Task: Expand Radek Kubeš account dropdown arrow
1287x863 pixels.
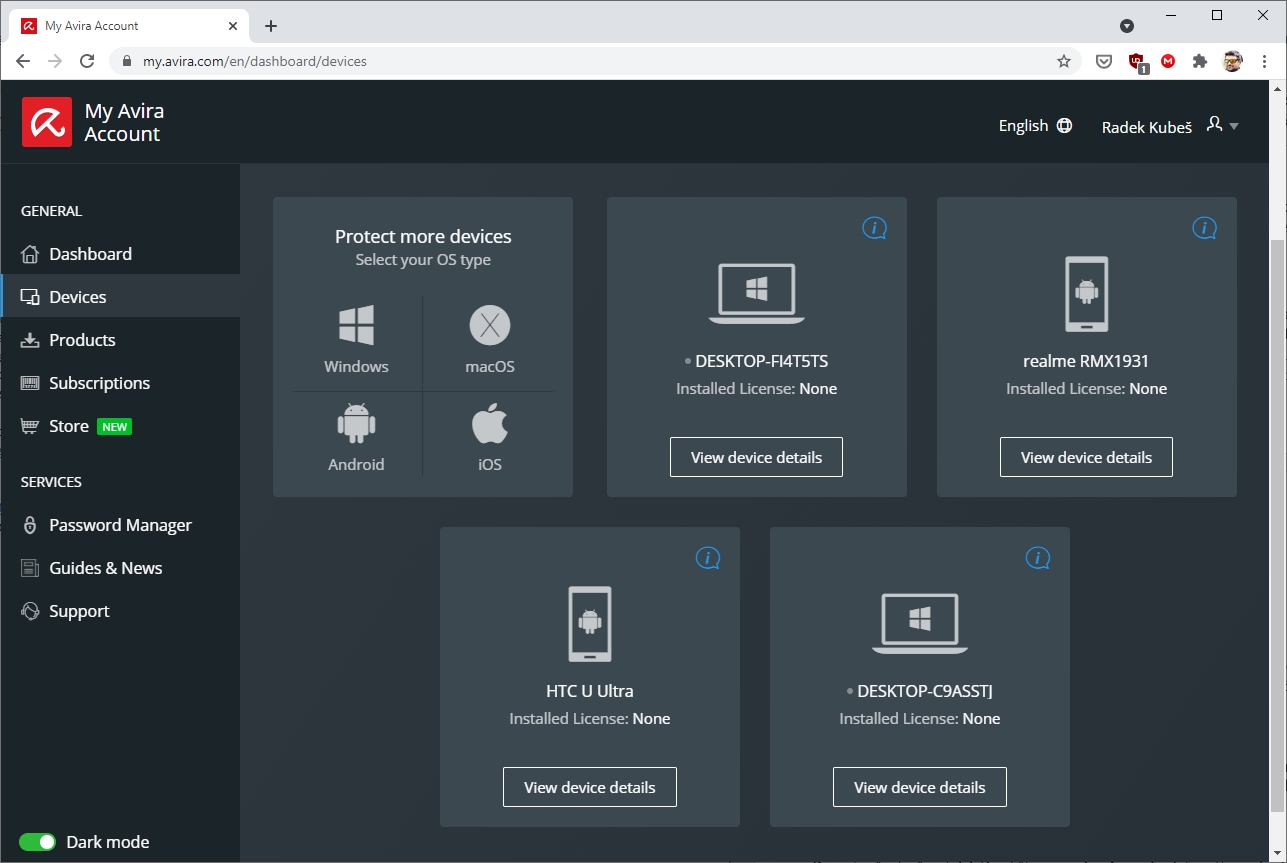Action: 1234,126
